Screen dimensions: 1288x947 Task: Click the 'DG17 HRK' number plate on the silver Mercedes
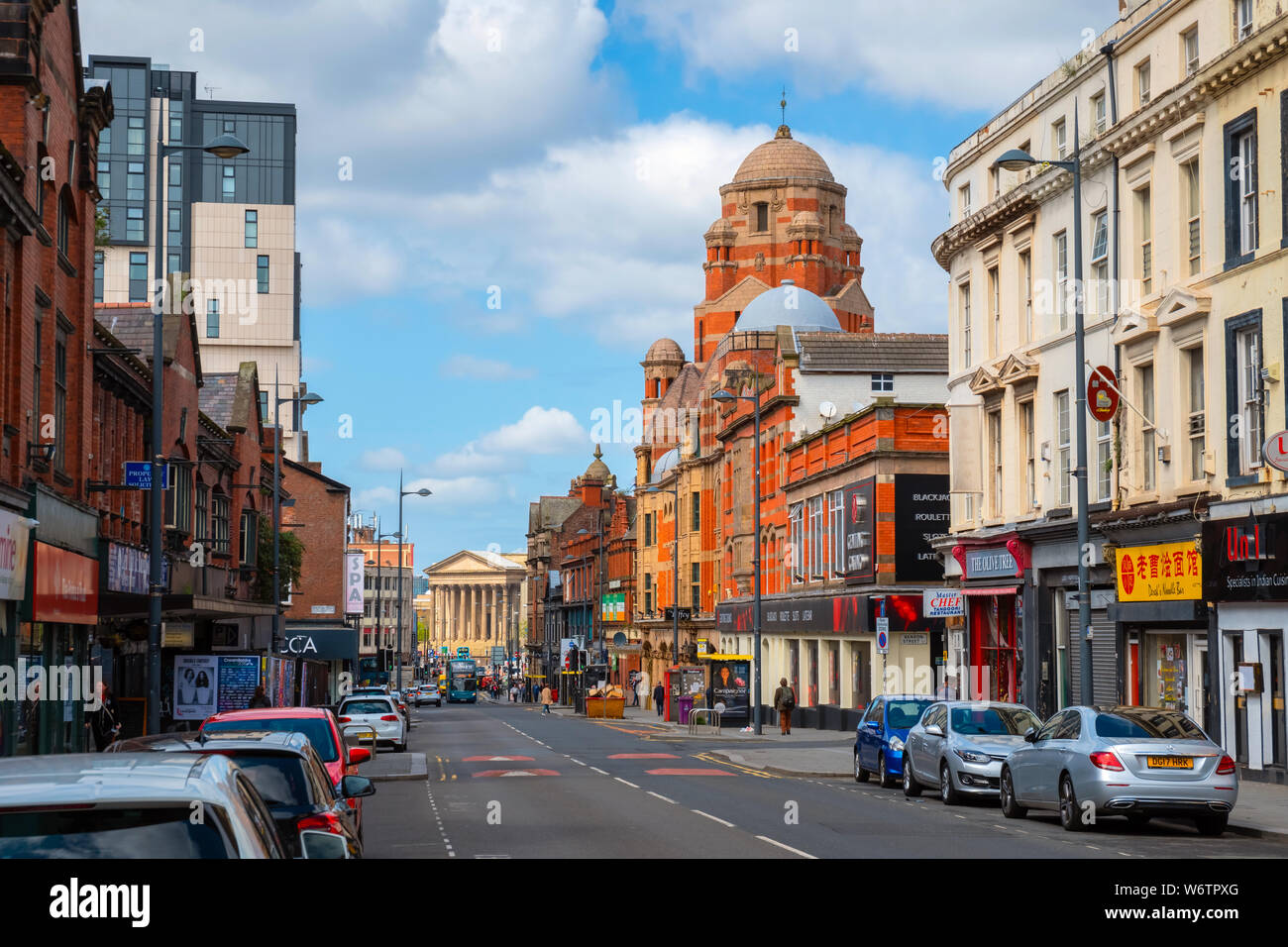tap(1170, 762)
